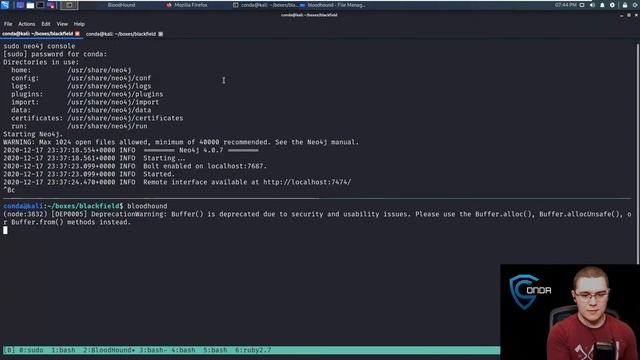Select the workspace switcher box in the panel
The height and width of the screenshot is (360, 640).
point(69,5)
